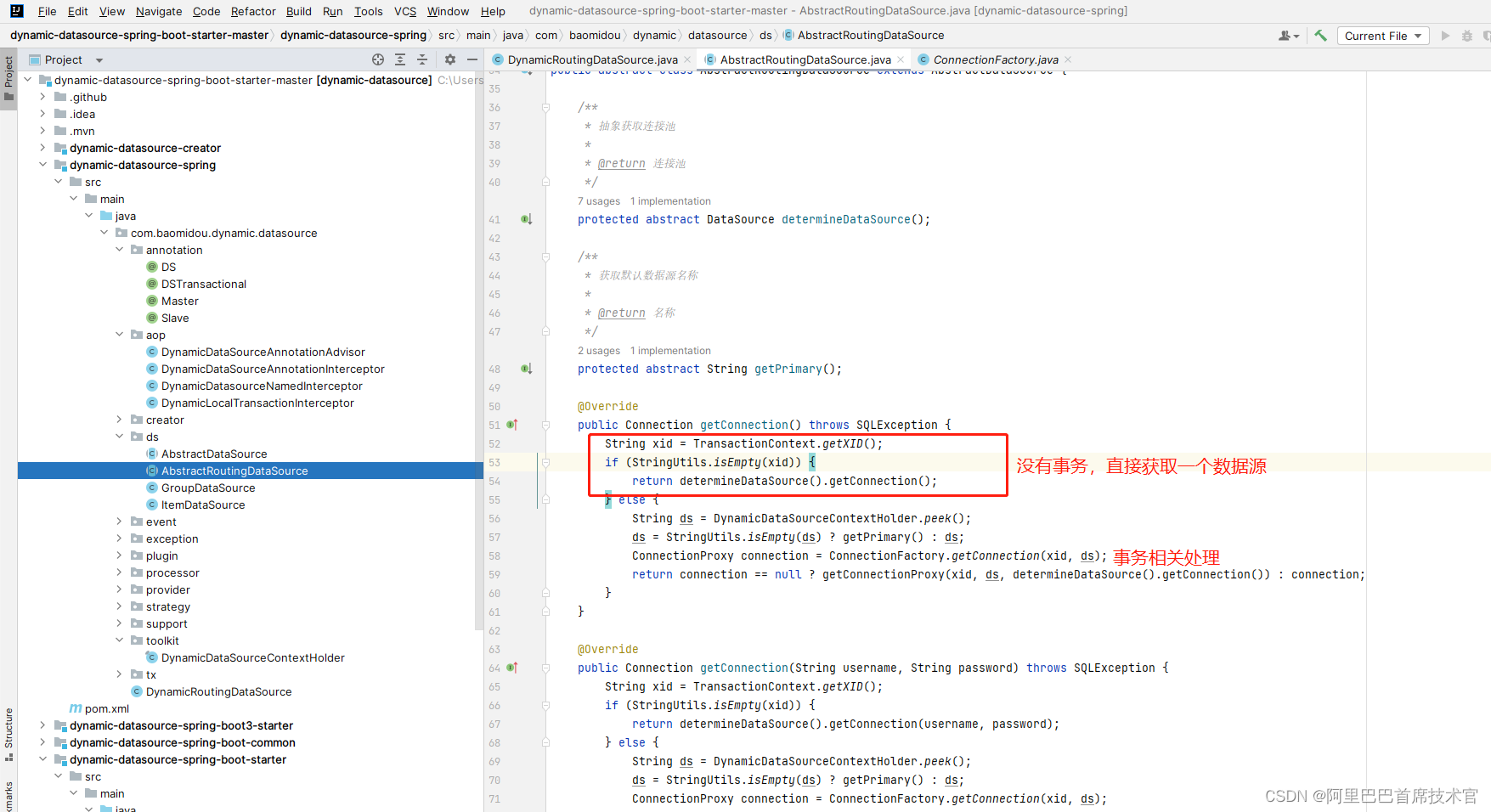Open the Structure tool window side tab

8,735
